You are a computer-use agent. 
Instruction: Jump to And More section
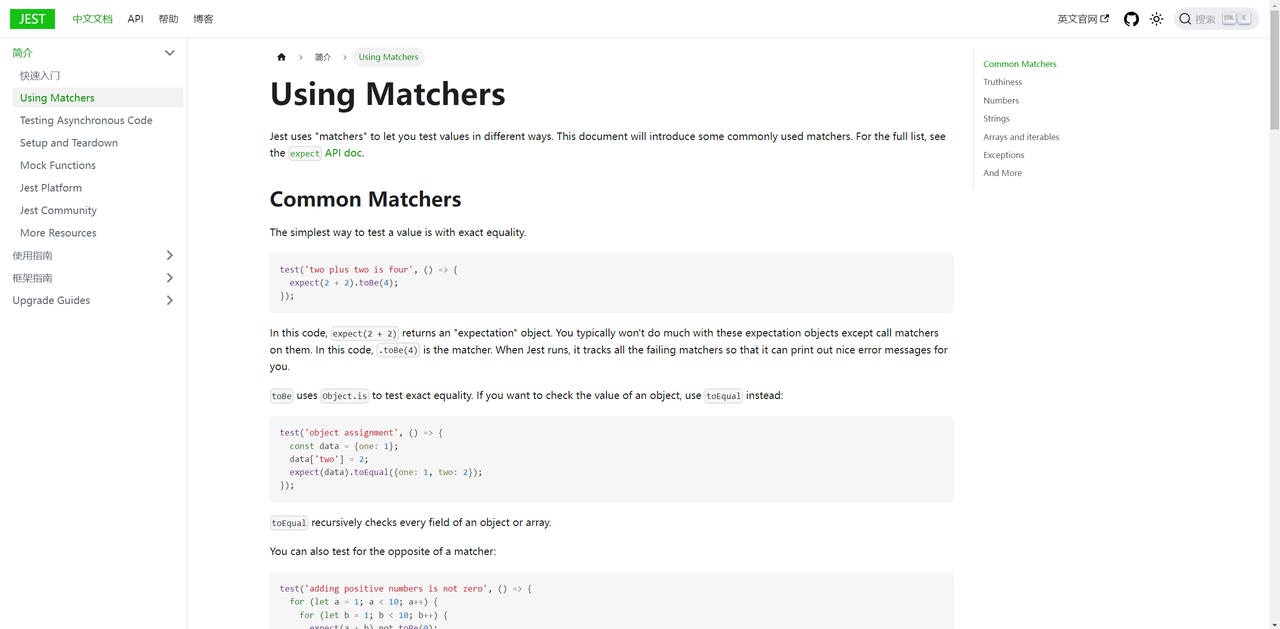(x=1002, y=173)
